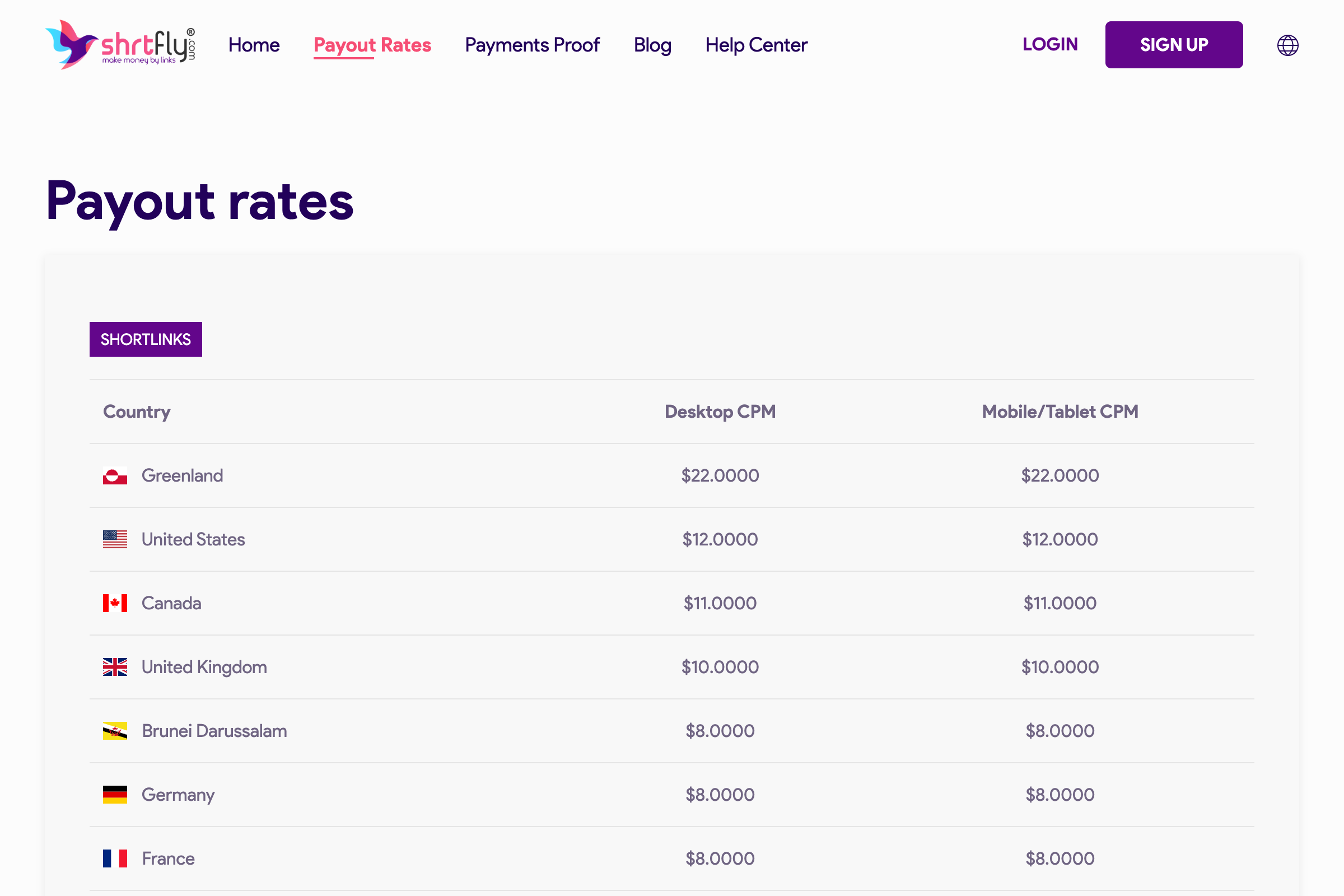Click the United States country name
Viewport: 1344px width, 896px height.
(x=193, y=539)
